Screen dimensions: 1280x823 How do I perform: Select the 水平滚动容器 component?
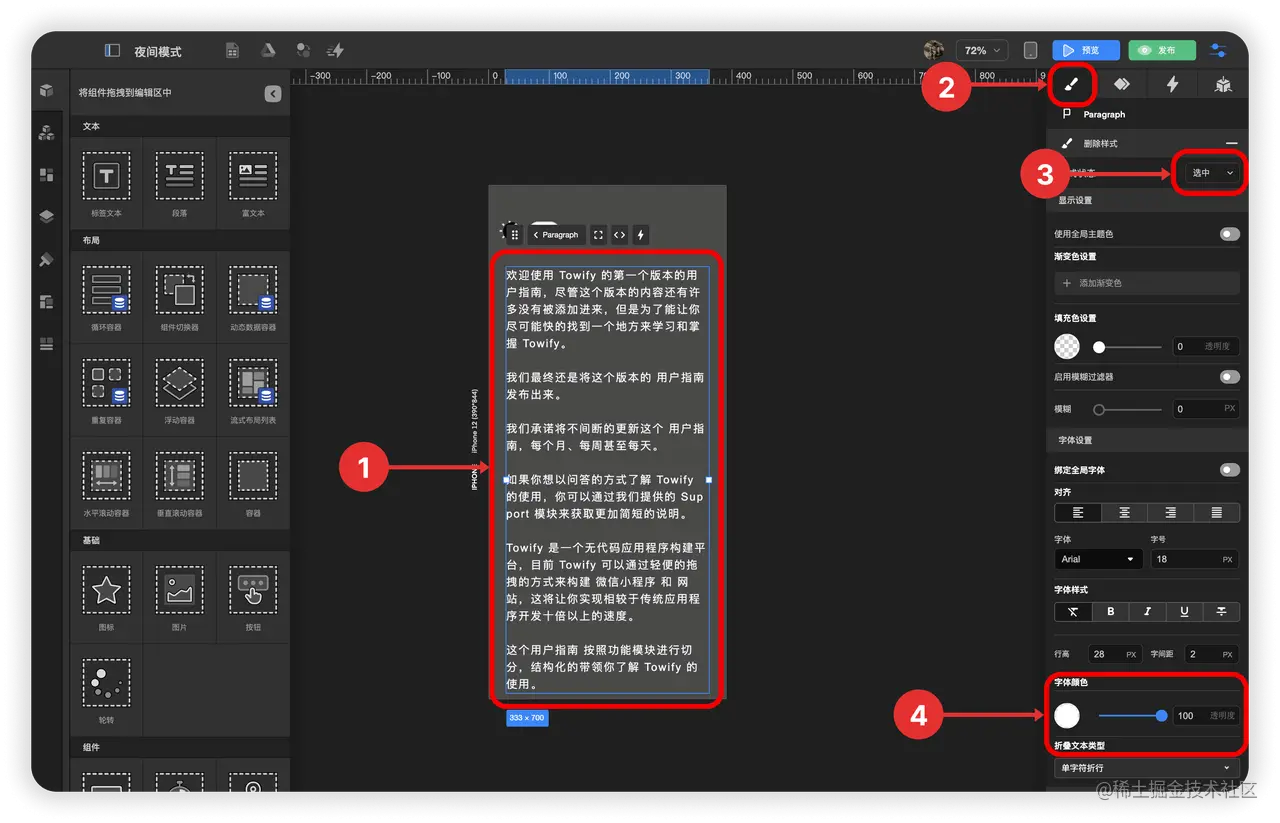pyautogui.click(x=106, y=483)
